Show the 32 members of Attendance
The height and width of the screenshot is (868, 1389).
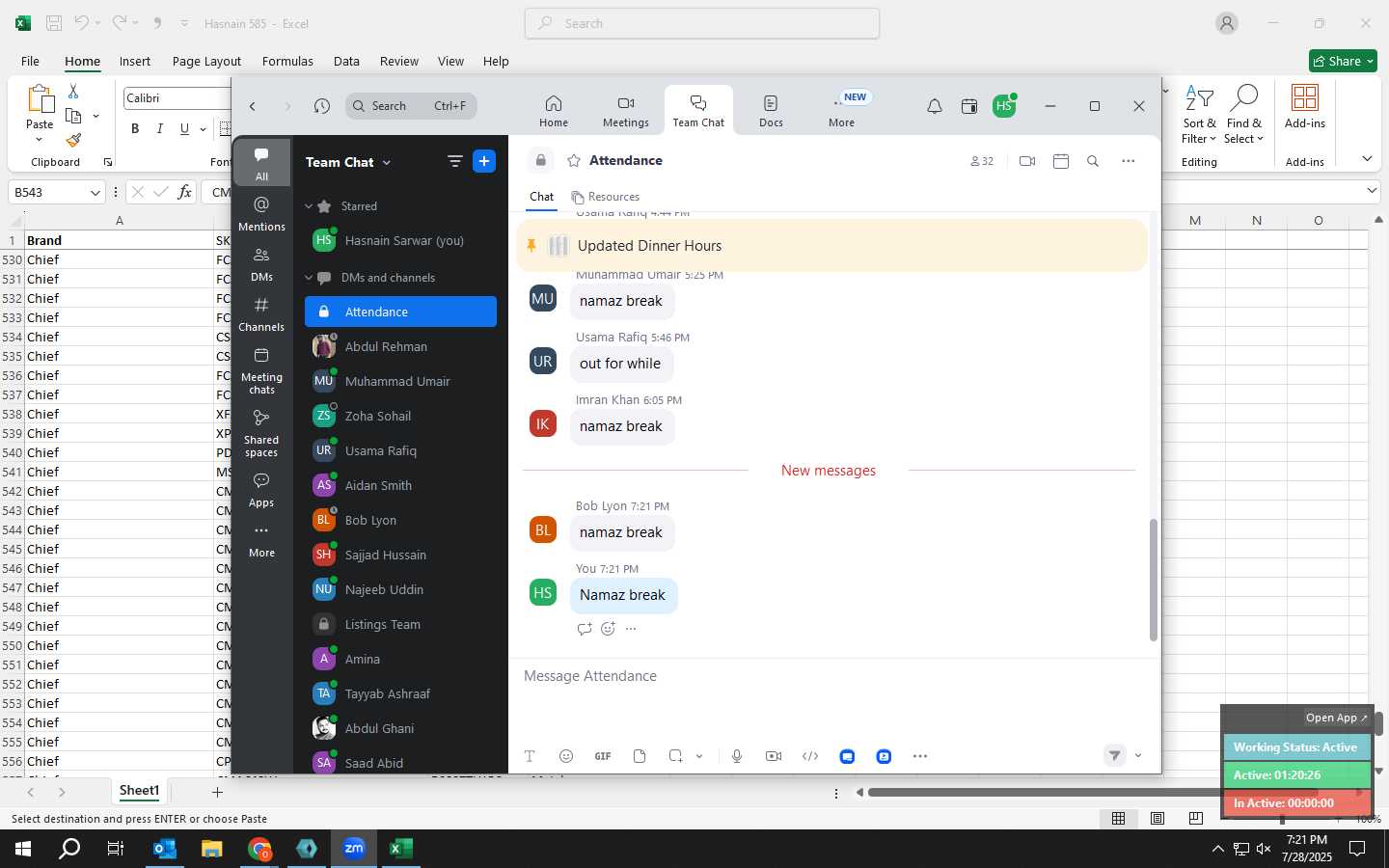tap(982, 161)
